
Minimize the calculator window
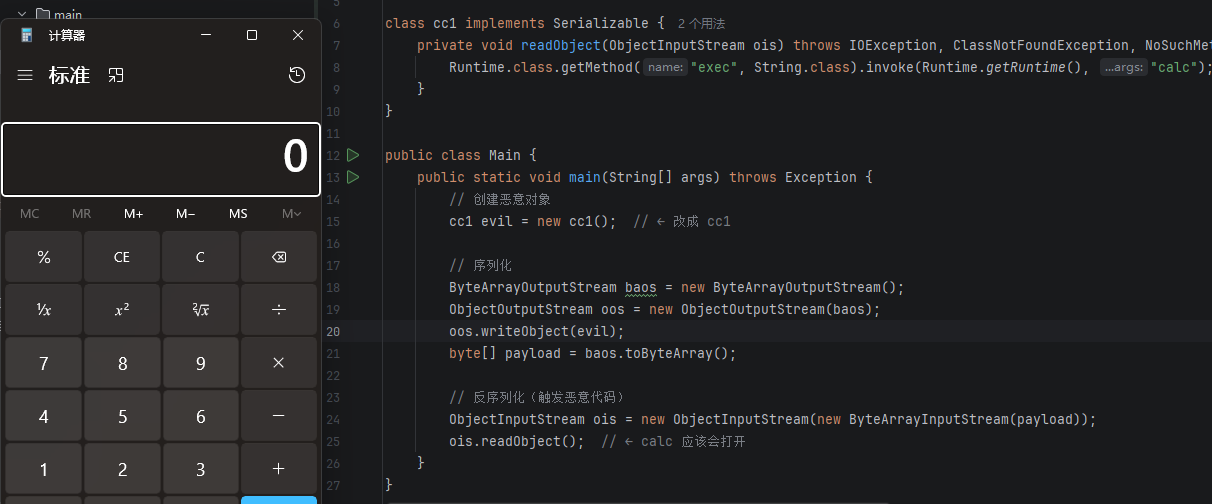(x=206, y=35)
